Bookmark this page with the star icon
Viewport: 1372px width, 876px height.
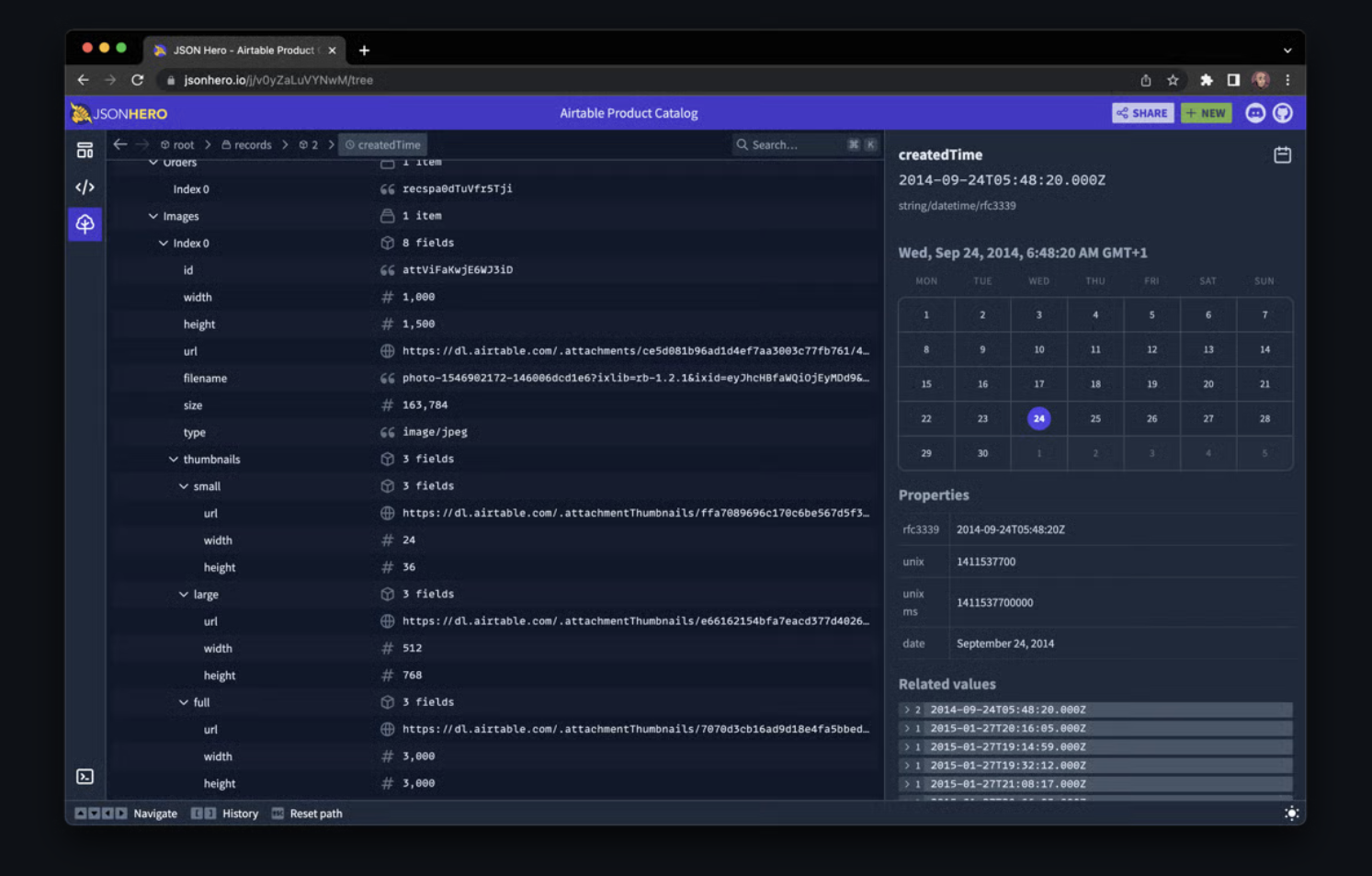pyautogui.click(x=1173, y=80)
